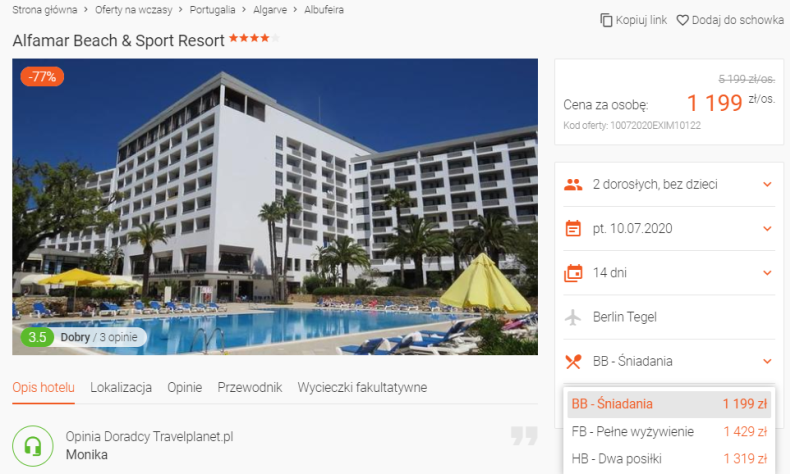Click the hotel pool main photo
The image size is (790, 474).
pyautogui.click(x=275, y=207)
